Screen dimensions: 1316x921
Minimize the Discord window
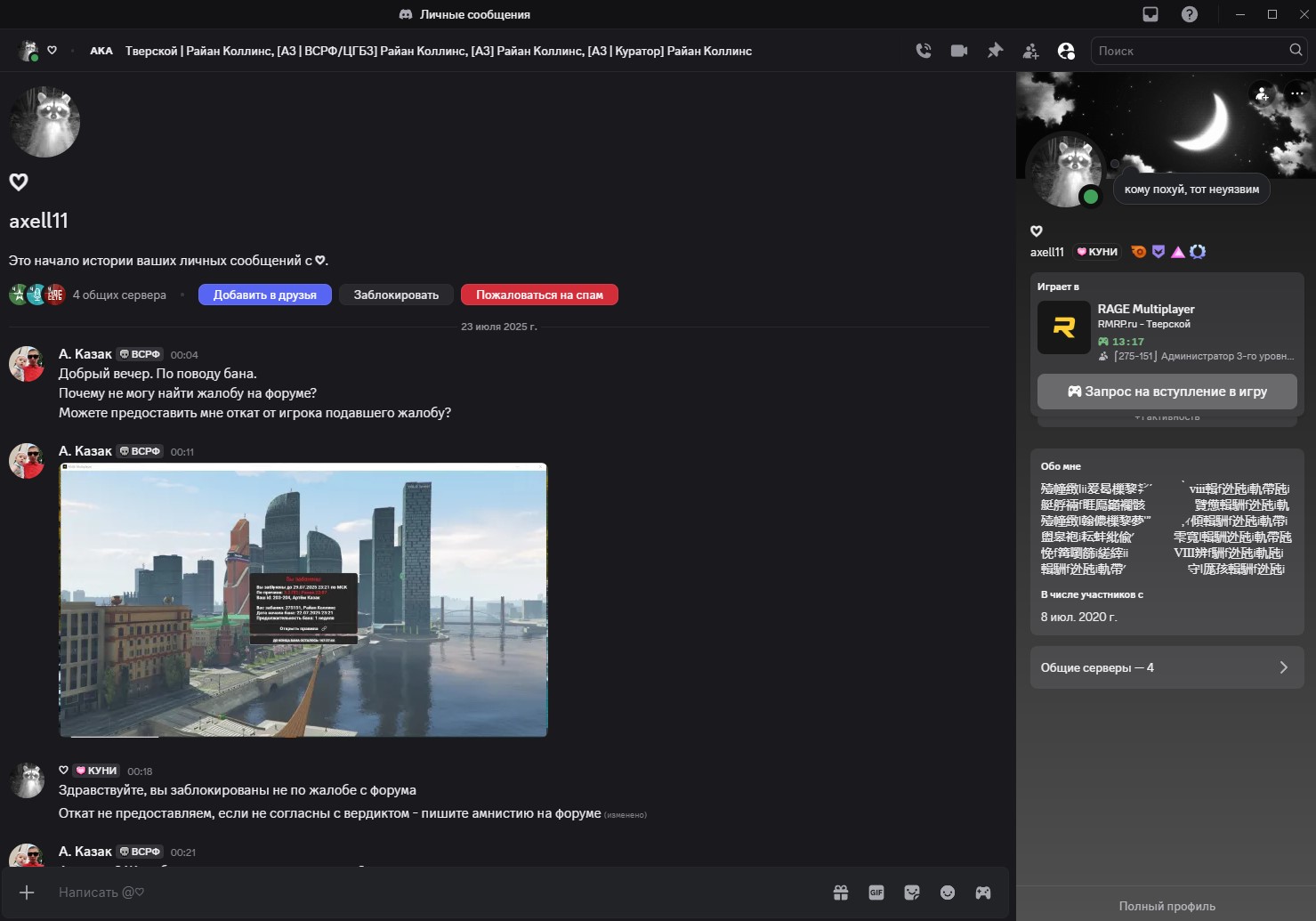point(1240,14)
